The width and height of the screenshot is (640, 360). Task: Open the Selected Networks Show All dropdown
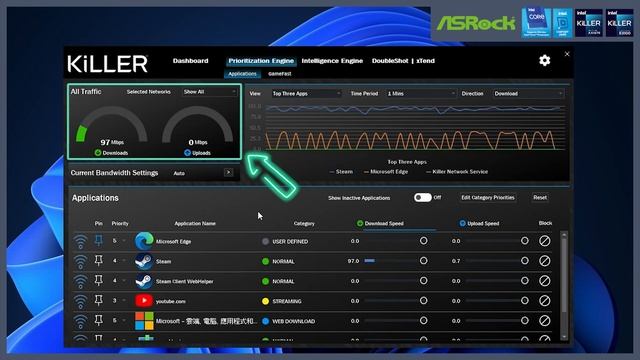tap(209, 92)
